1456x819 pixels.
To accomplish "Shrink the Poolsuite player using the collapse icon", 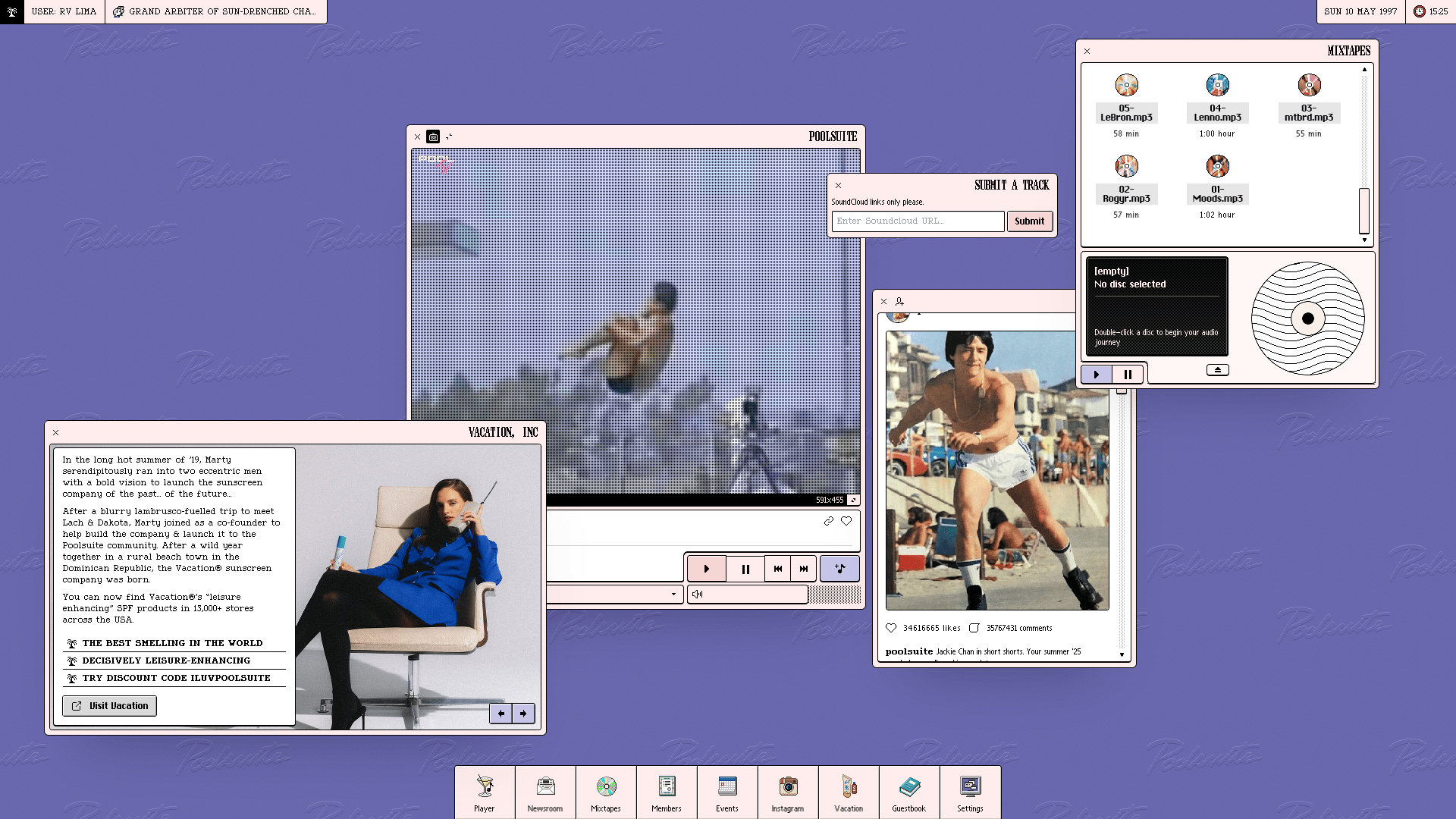I will coord(449,136).
